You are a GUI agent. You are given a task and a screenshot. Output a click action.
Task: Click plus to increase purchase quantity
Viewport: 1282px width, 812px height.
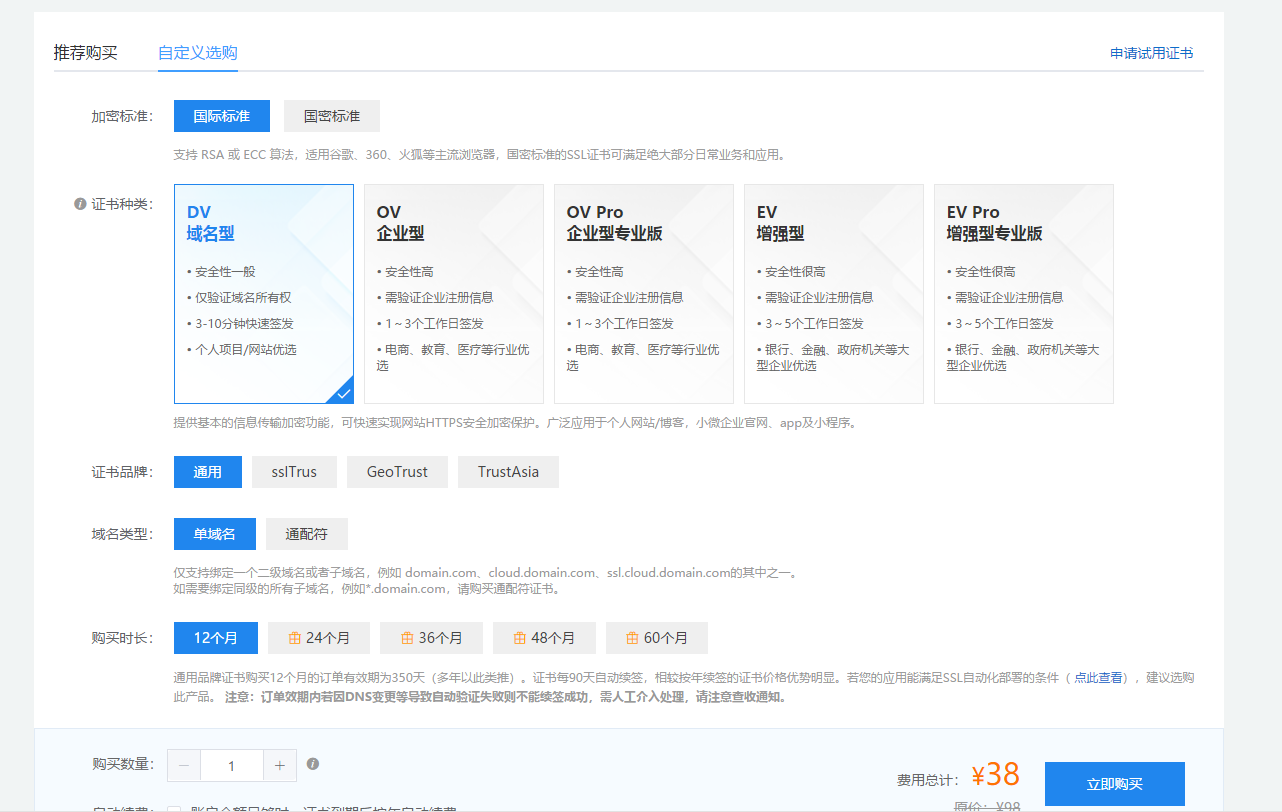(x=280, y=764)
